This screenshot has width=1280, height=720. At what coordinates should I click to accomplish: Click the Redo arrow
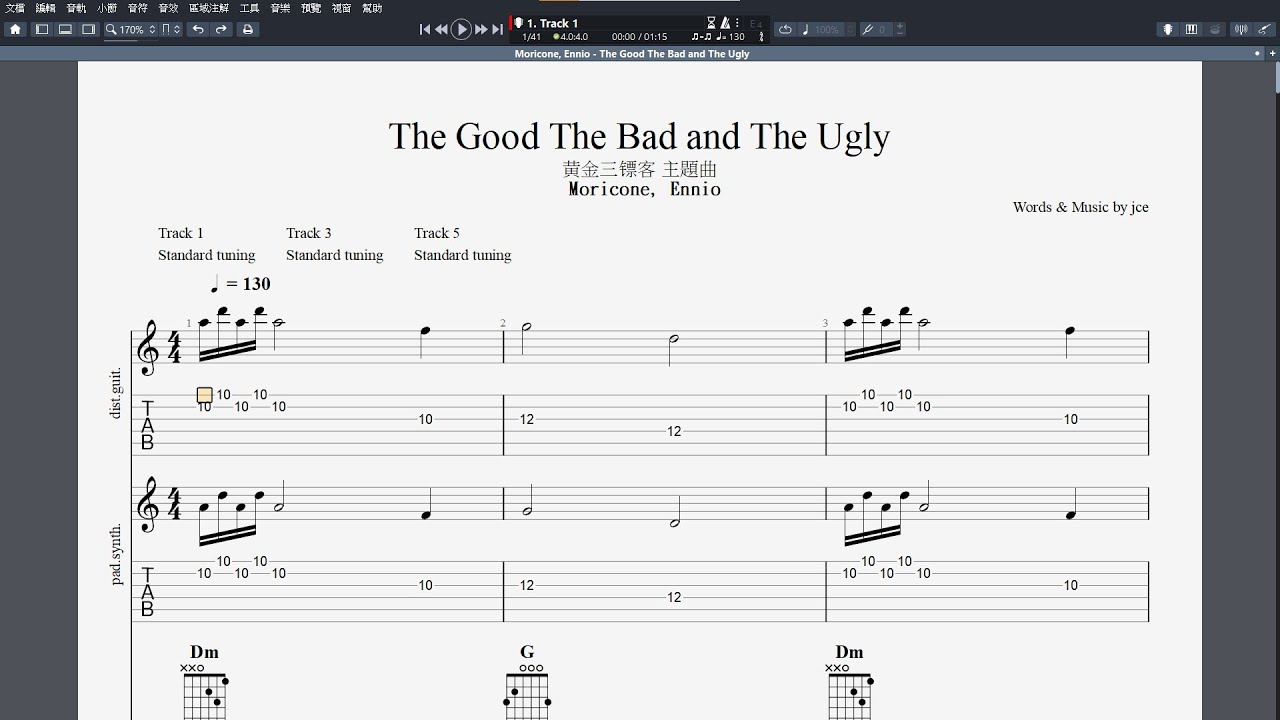222,30
